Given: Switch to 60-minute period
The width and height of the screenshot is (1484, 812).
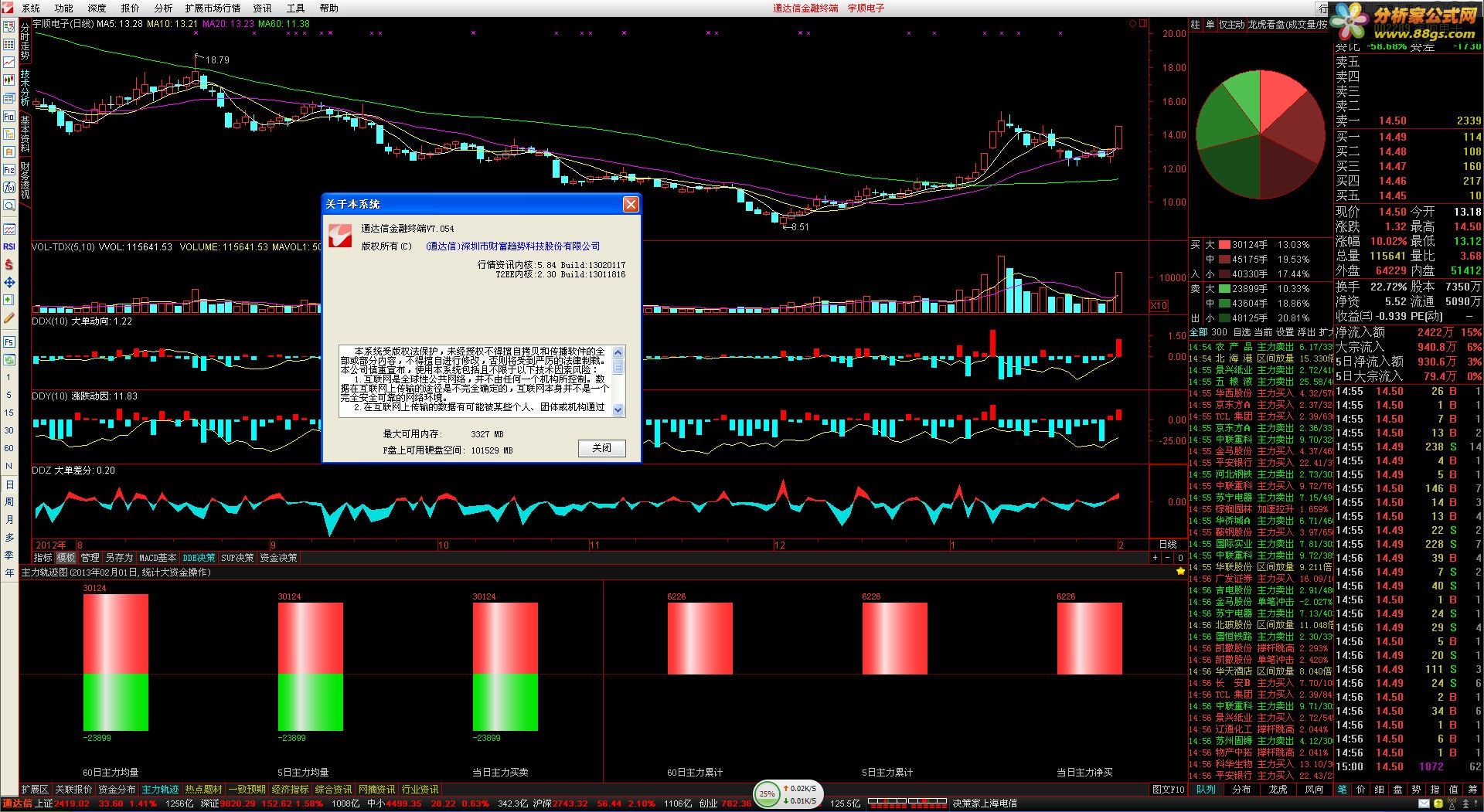Looking at the screenshot, I should click(x=9, y=448).
